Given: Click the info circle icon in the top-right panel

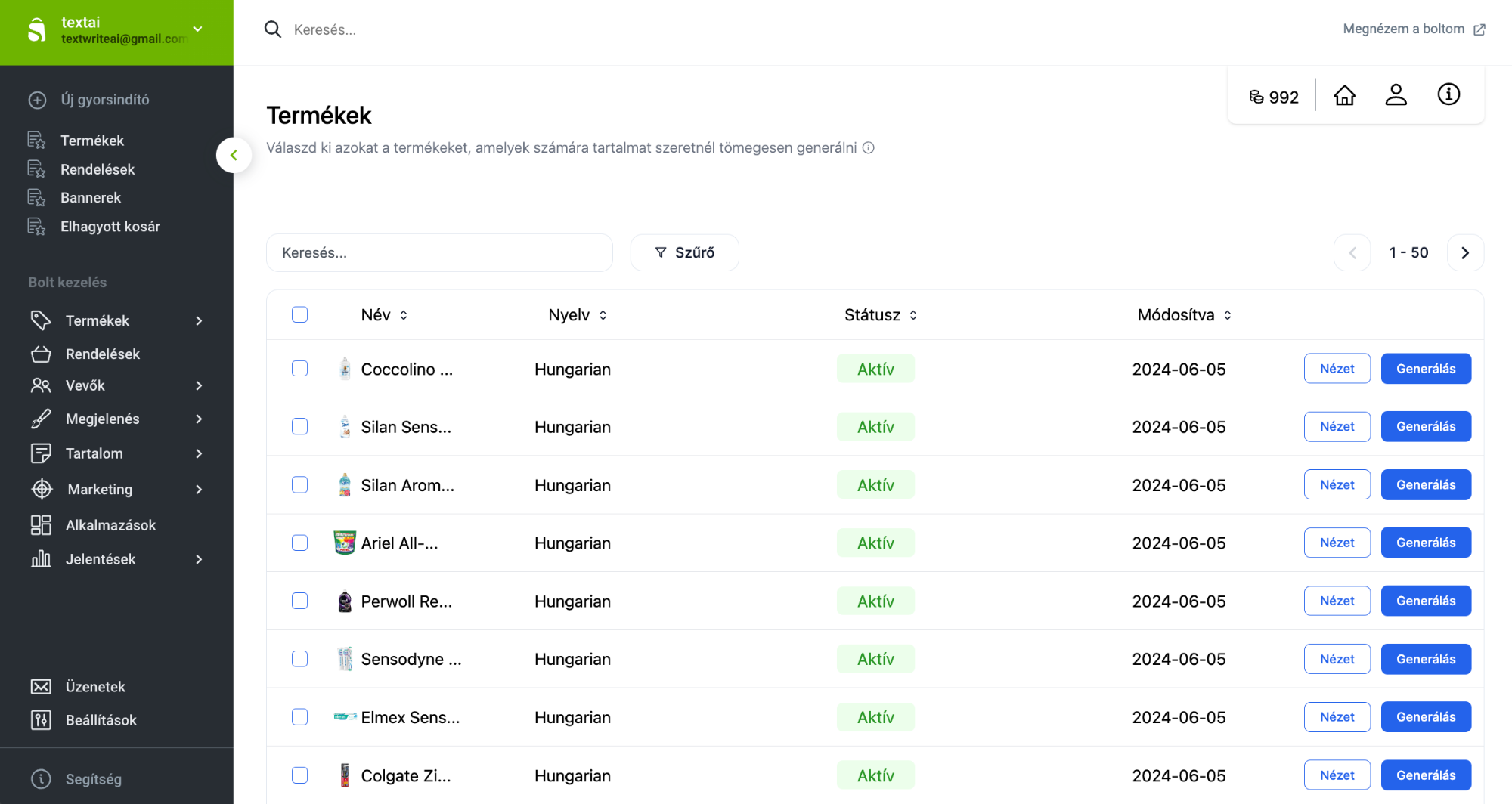Looking at the screenshot, I should [x=1448, y=94].
